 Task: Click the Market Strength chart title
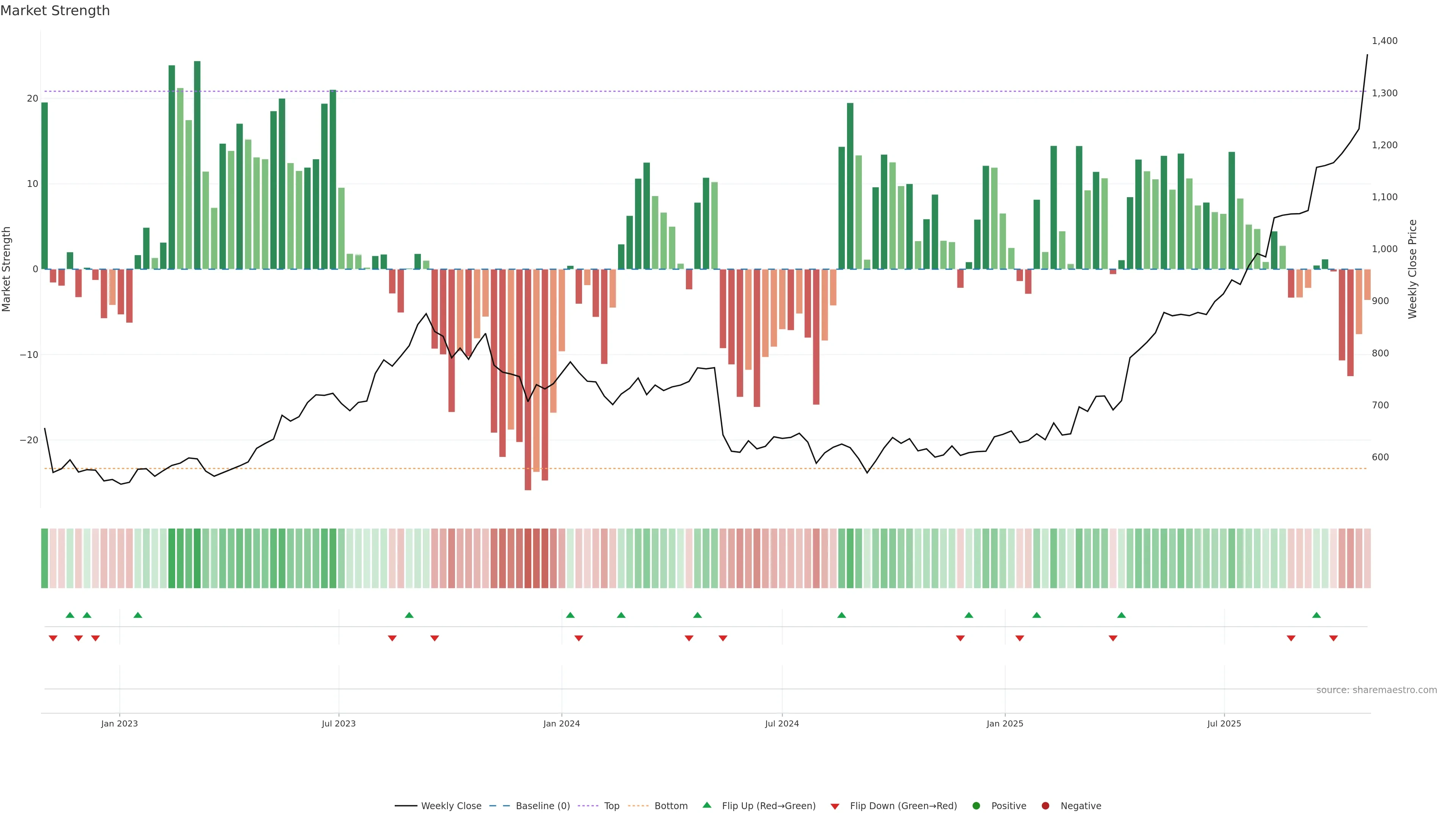pyautogui.click(x=55, y=11)
